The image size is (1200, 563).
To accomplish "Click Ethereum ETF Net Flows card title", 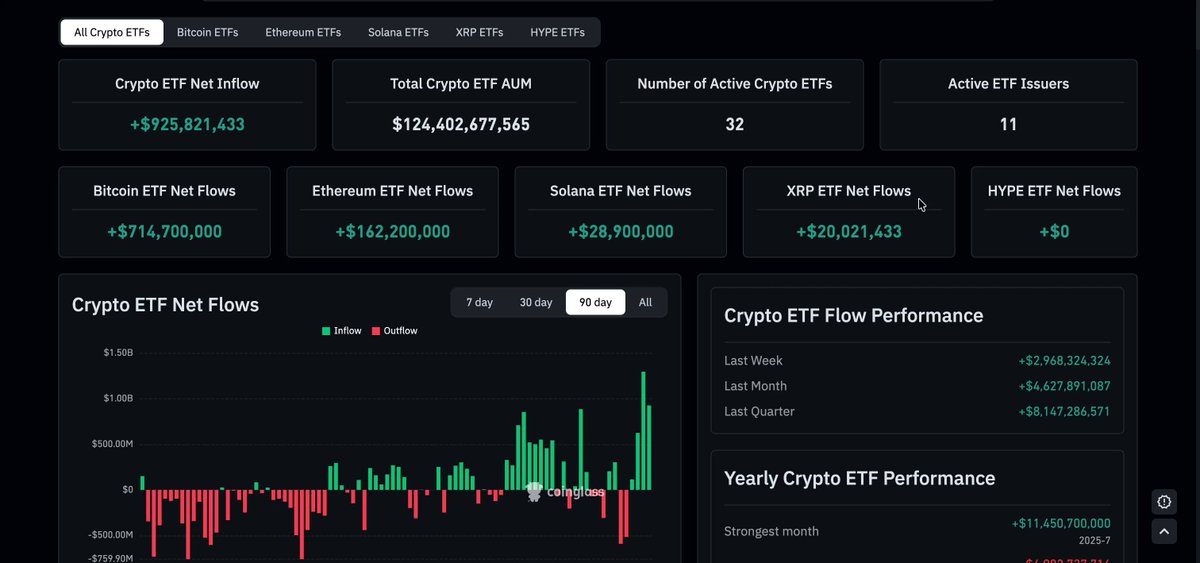I will click(393, 191).
